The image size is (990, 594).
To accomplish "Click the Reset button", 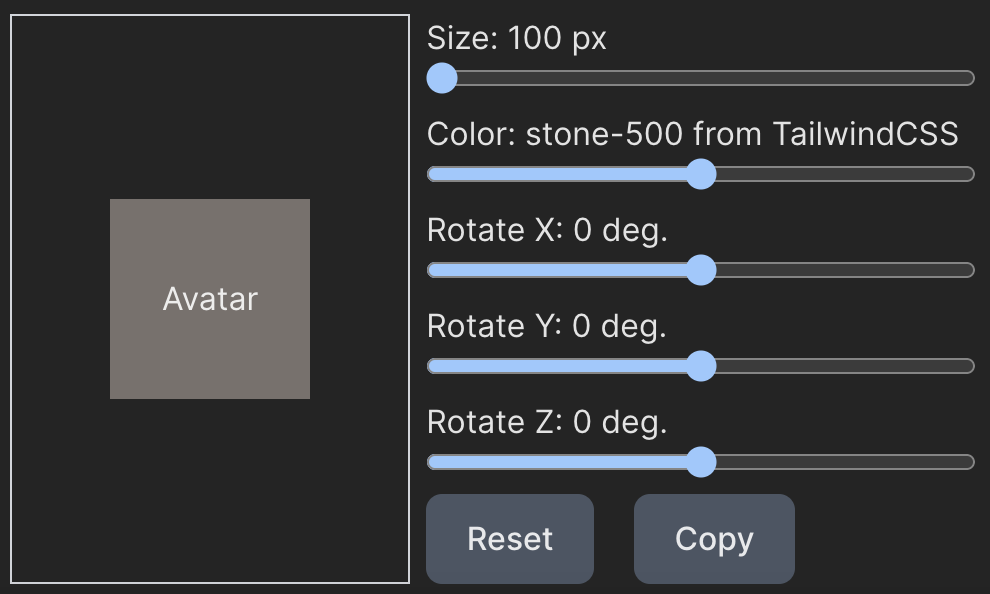I will (510, 539).
